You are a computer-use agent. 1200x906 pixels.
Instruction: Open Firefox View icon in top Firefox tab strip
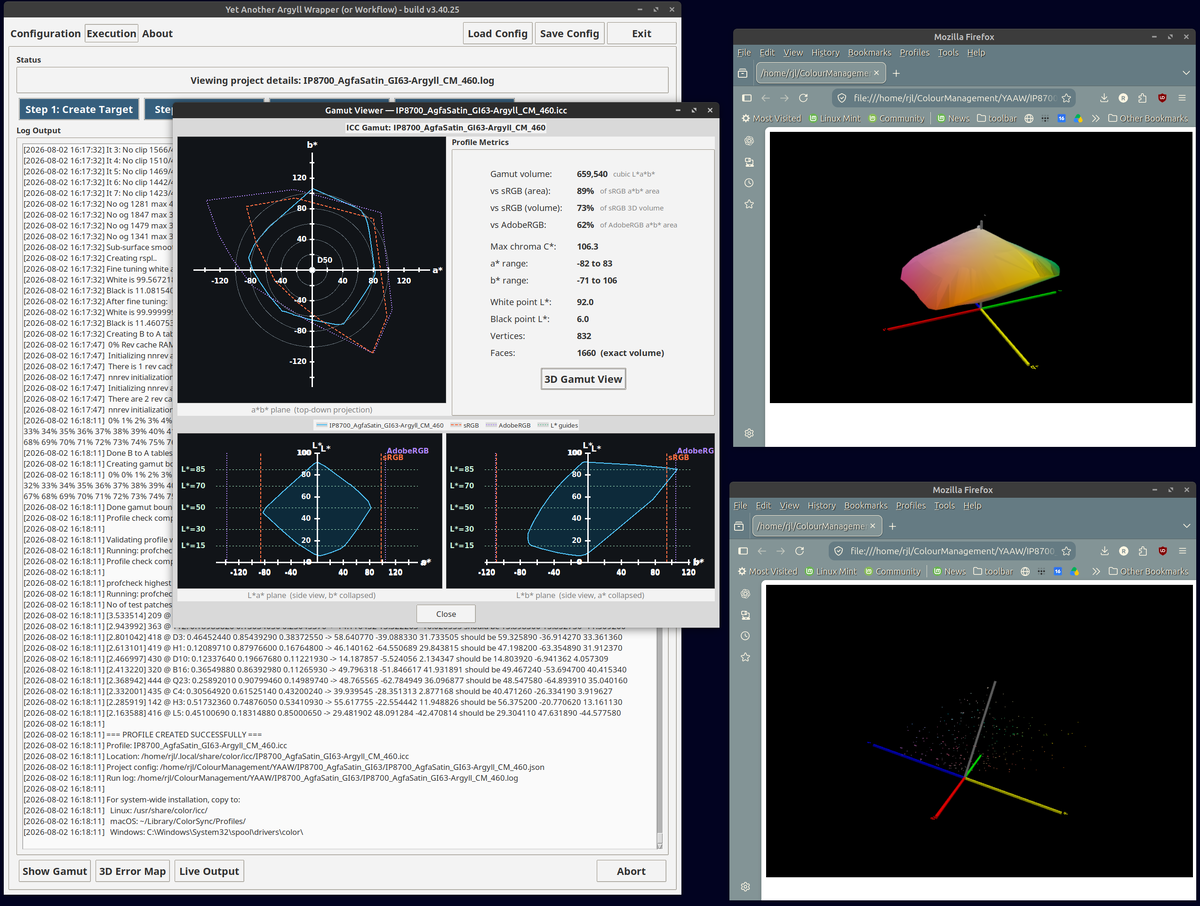click(x=743, y=73)
